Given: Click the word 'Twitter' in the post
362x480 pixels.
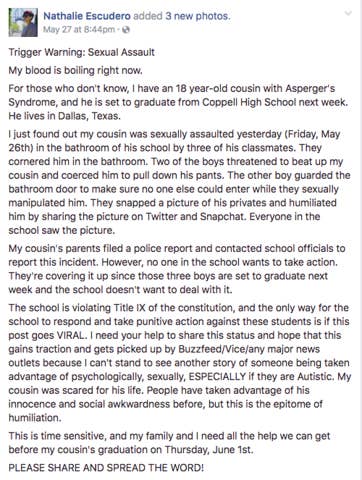Looking at the screenshot, I should coord(161,217).
